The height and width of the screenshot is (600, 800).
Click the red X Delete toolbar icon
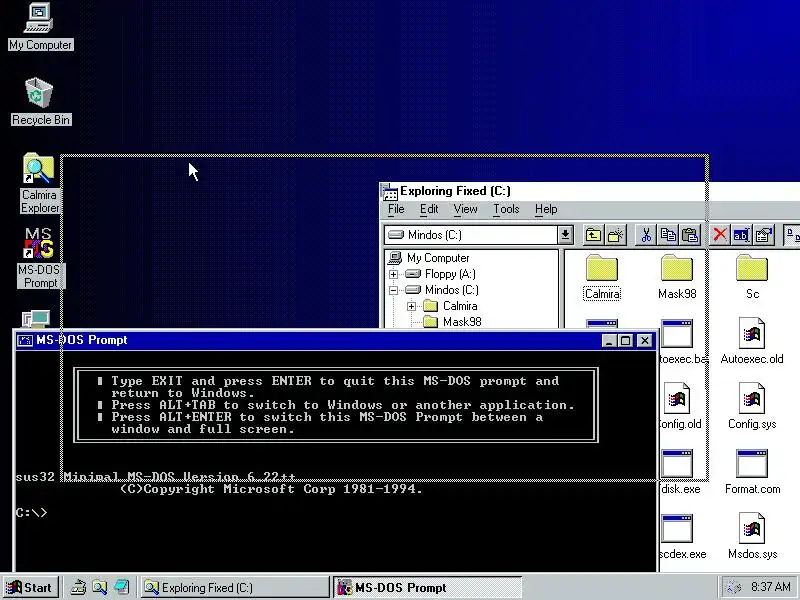[720, 235]
